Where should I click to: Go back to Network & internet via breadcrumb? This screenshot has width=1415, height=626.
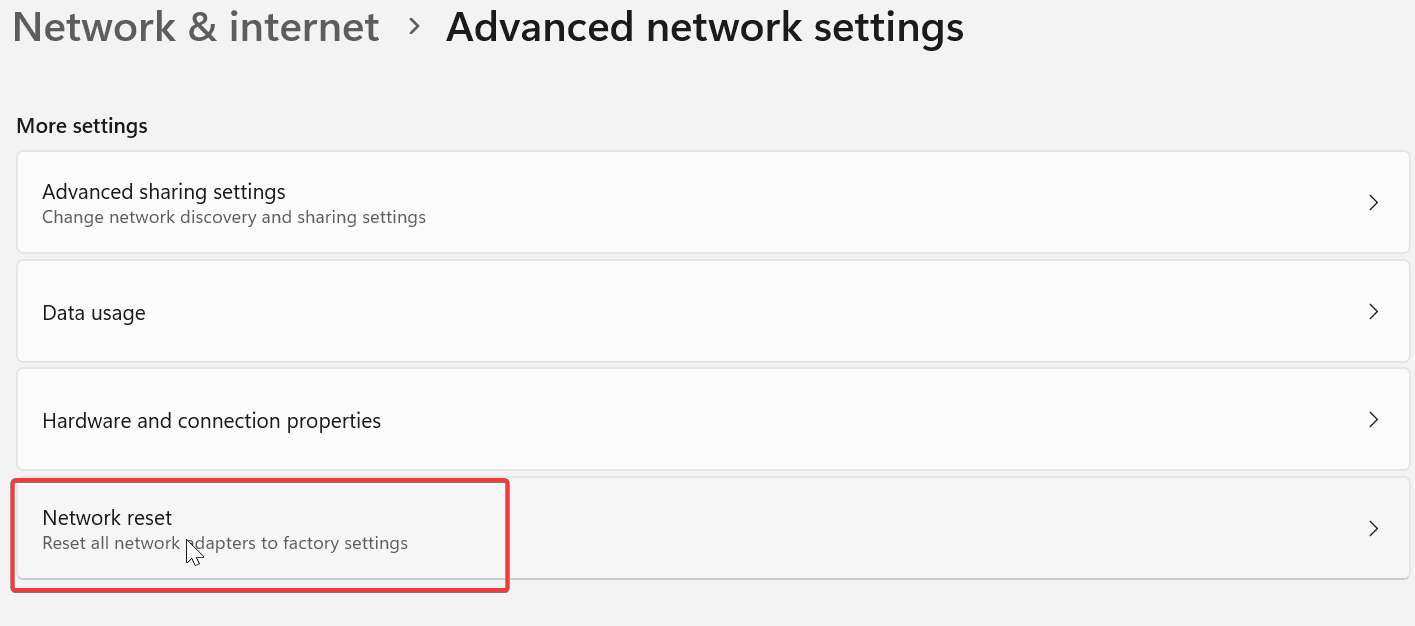pos(195,27)
